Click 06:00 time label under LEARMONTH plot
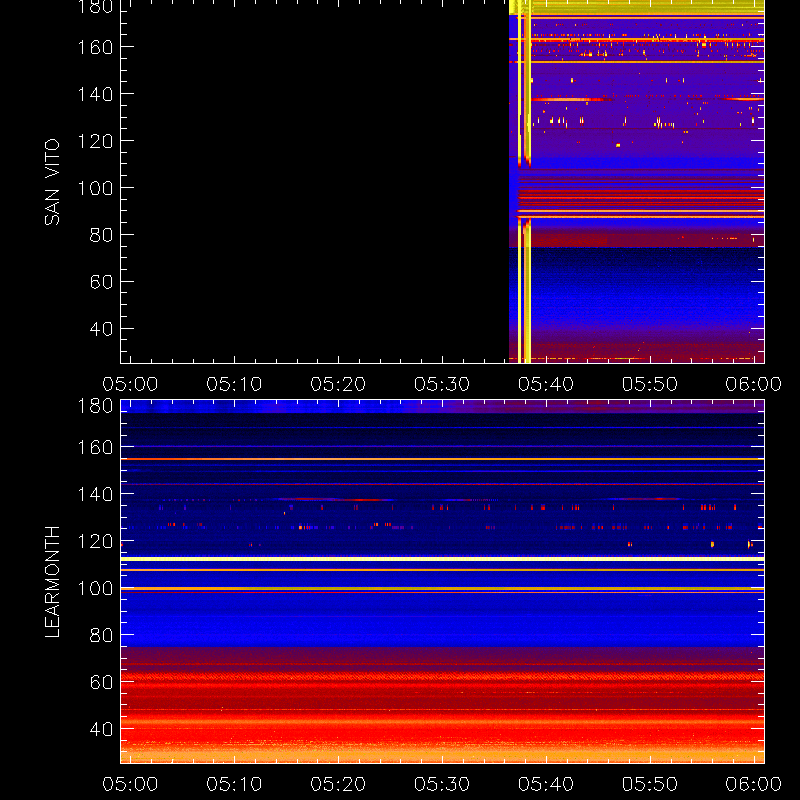 click(754, 784)
